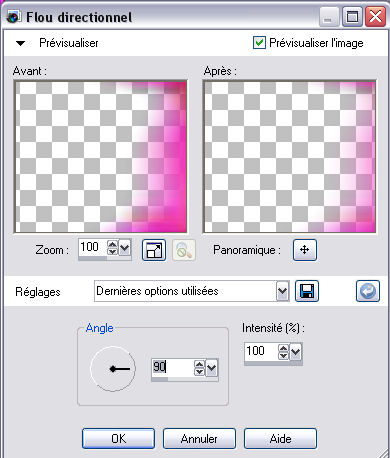Click OK to apply the blur
The height and width of the screenshot is (458, 390).
click(x=118, y=439)
